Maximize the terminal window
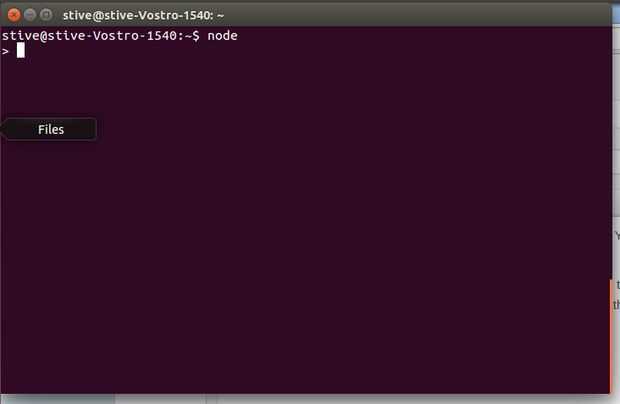Viewport: 620px width, 404px height. tap(46, 15)
